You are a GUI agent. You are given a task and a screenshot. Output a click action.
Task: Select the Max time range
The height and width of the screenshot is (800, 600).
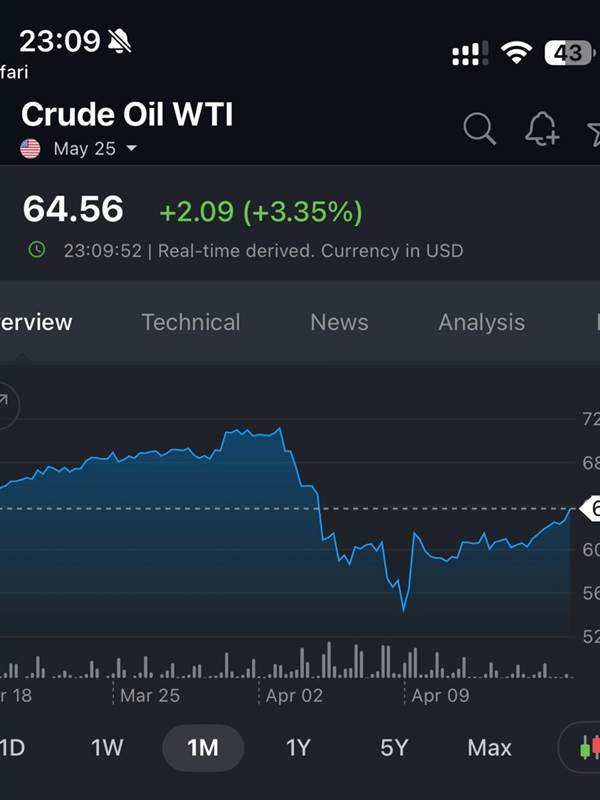click(490, 748)
